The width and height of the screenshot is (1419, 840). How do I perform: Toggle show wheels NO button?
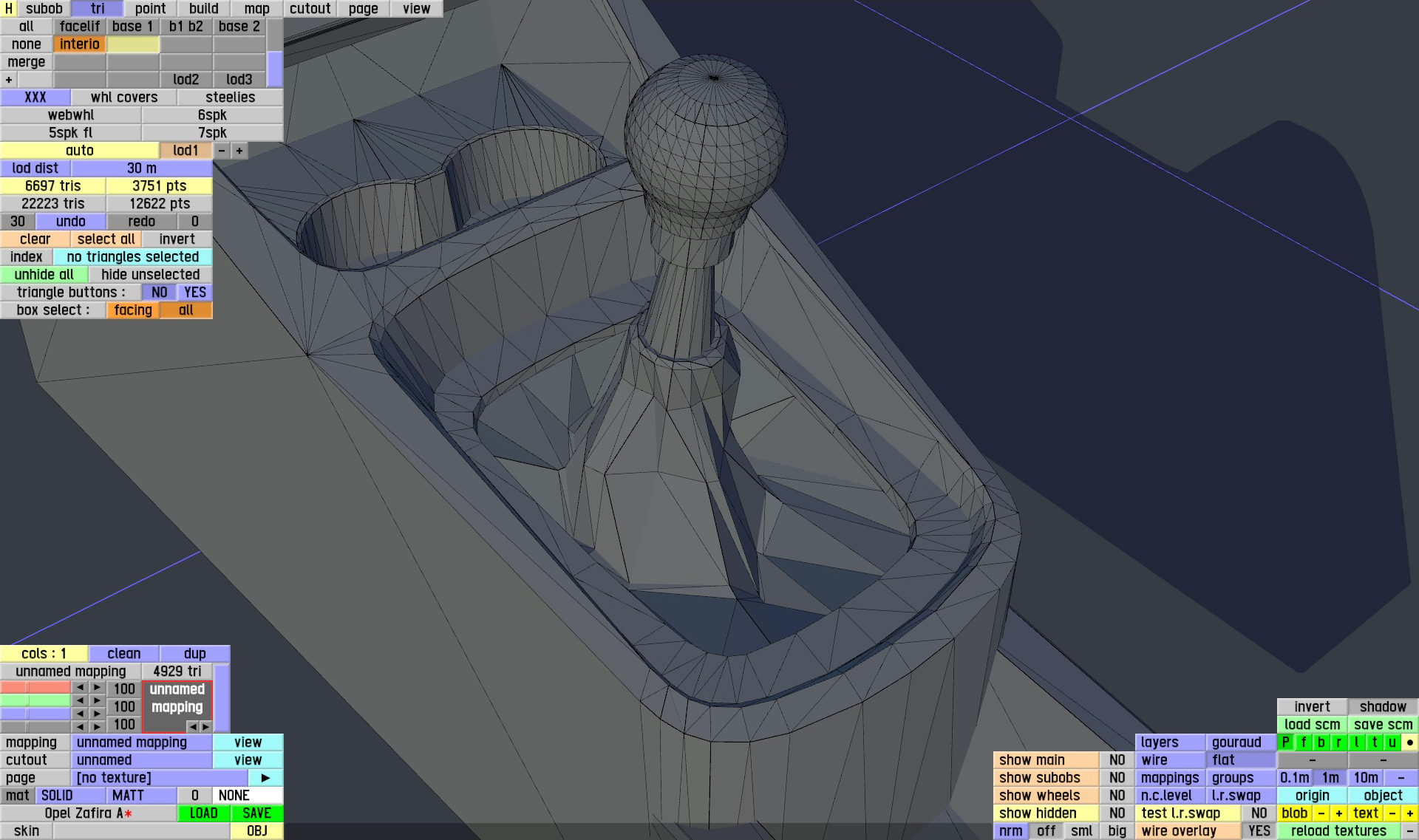tap(1117, 796)
